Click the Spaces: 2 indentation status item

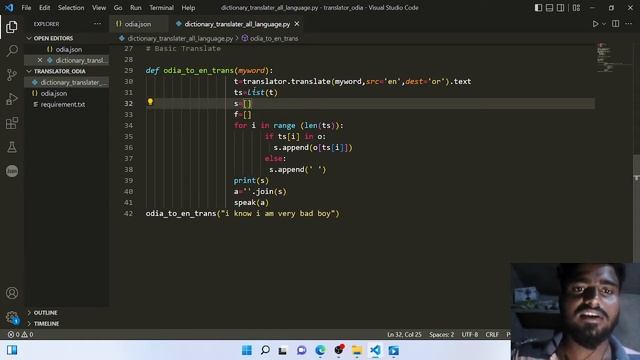(x=441, y=334)
